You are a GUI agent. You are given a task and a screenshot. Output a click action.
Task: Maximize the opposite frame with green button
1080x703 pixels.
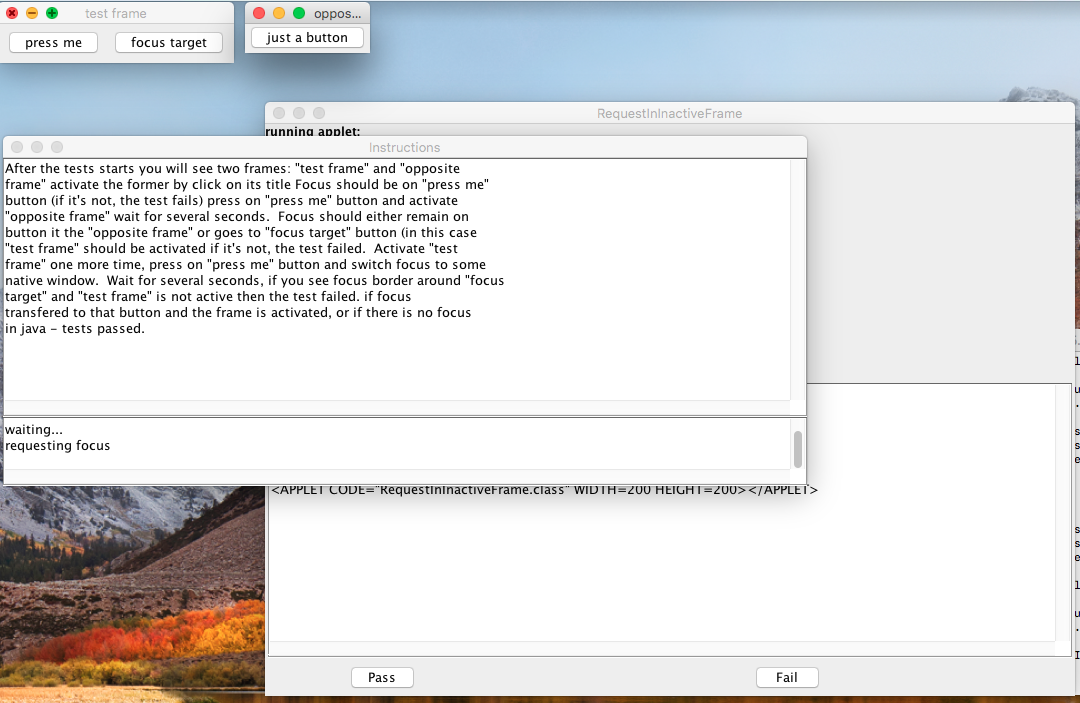299,14
